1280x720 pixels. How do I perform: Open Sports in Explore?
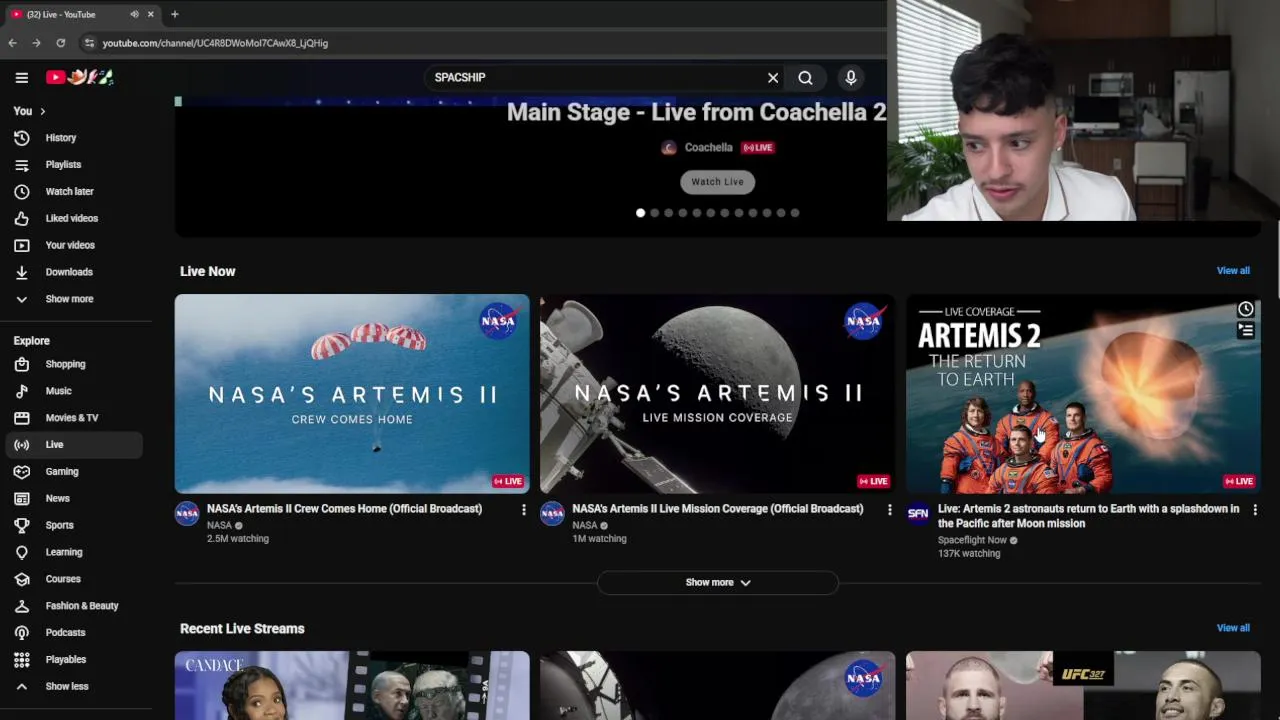tap(73, 526)
